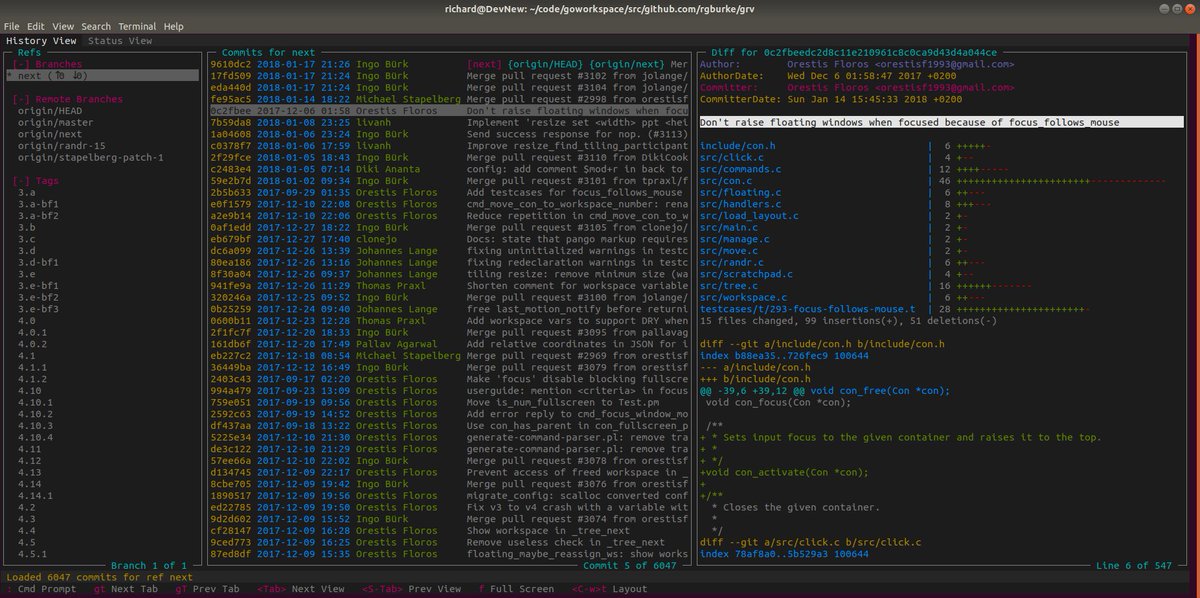Screen dimensions: 1200x598
Task: Click src/workspace.c in diff stat list
Action: coord(743,297)
